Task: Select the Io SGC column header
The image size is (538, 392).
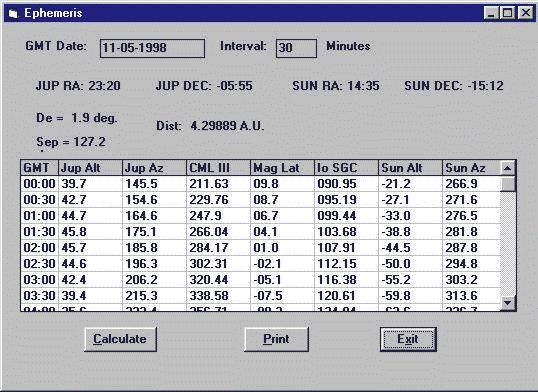Action: (346, 168)
